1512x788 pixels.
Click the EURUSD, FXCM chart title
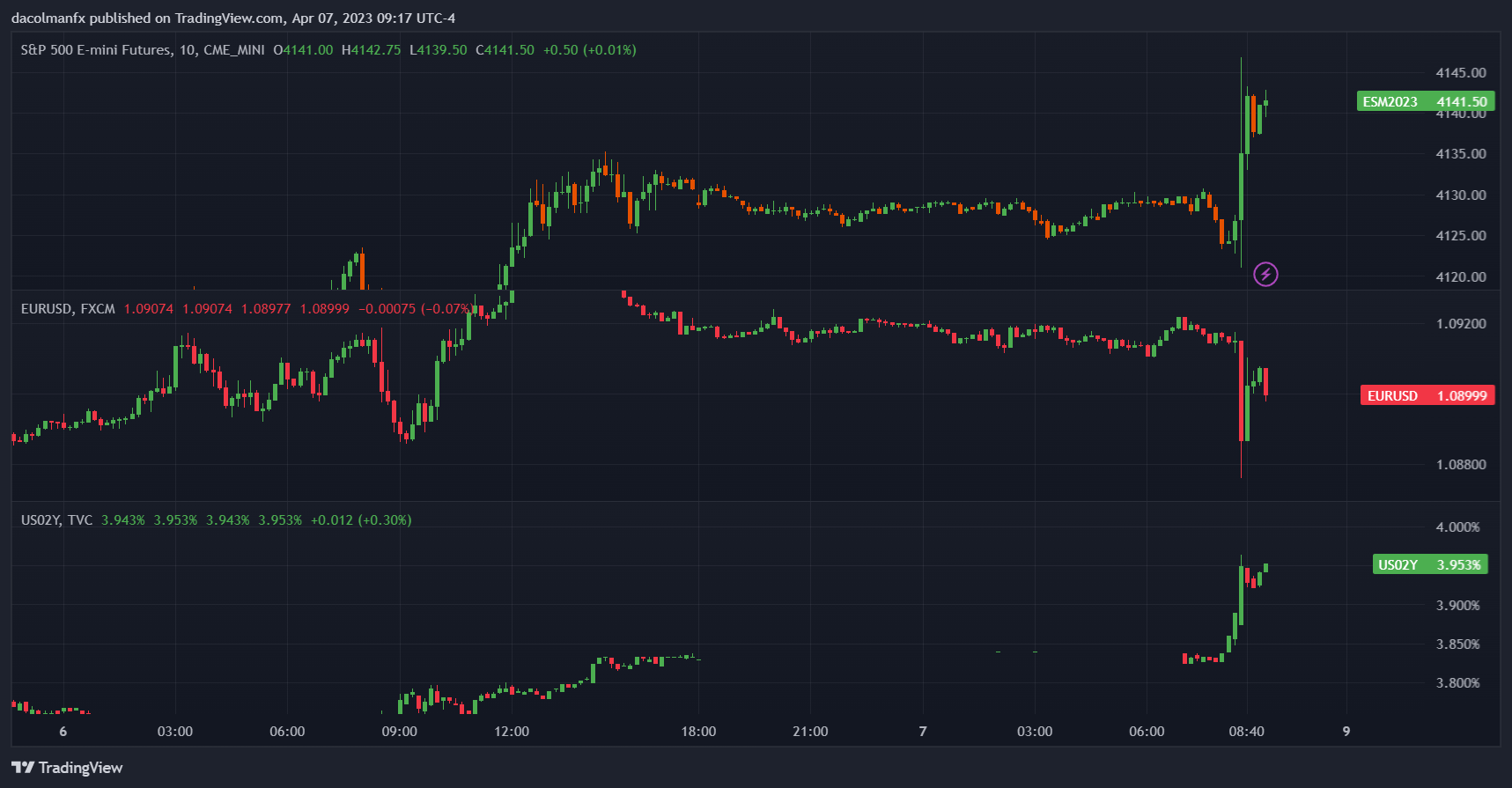click(x=68, y=309)
